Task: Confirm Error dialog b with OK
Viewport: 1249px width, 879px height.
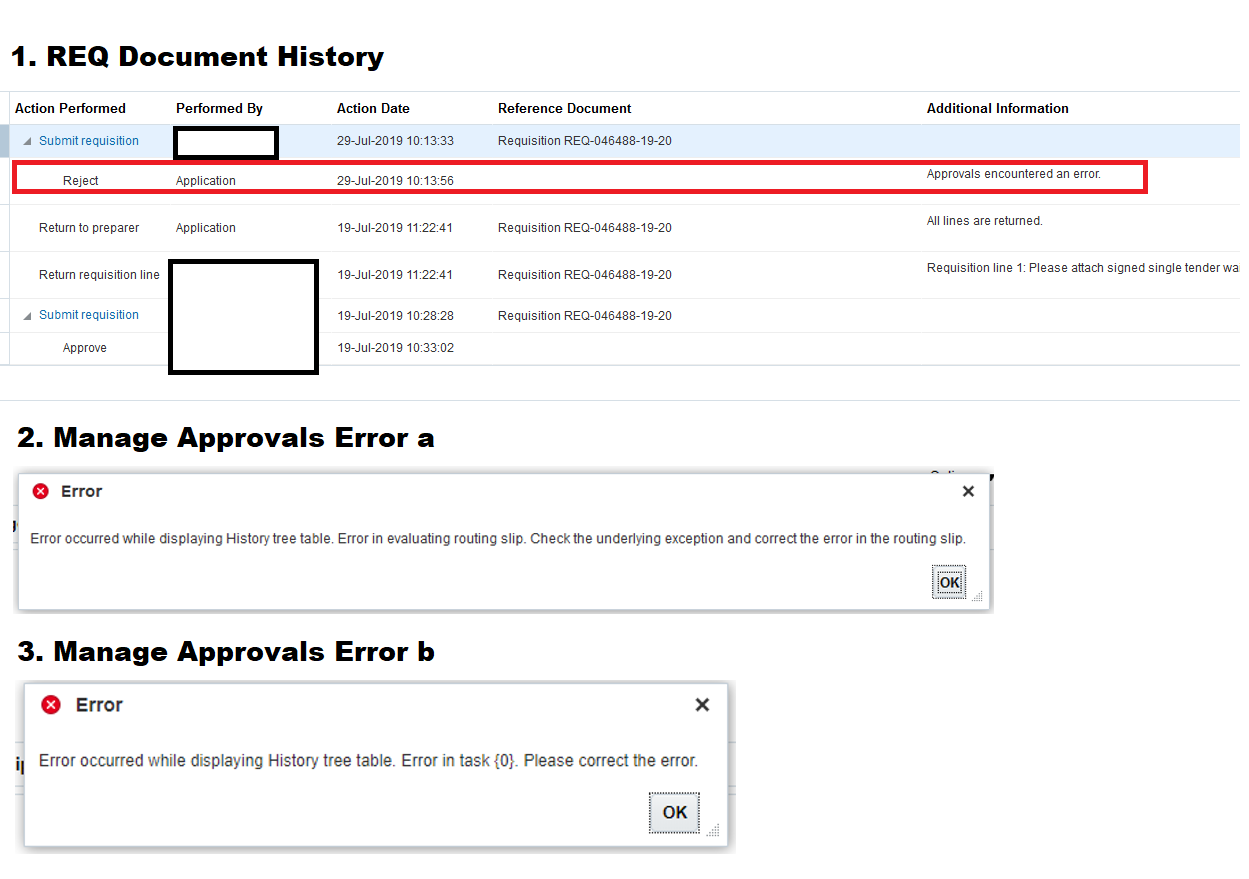Action: click(674, 812)
